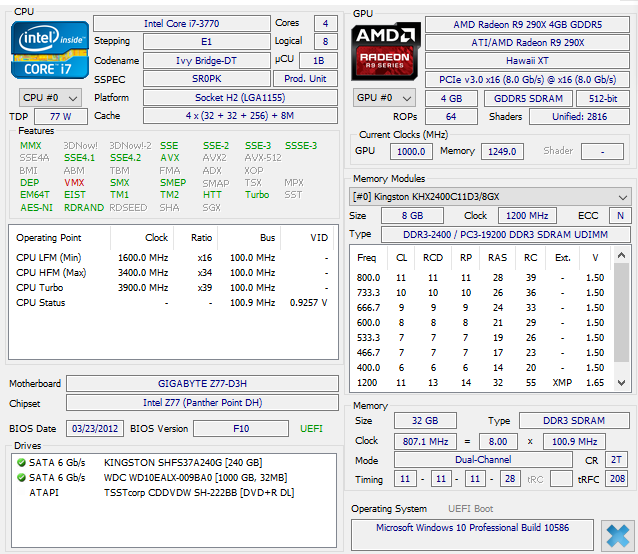
Task: Click green status icon for KINGSTON SHFS37A240G drive
Action: [x=22, y=463]
